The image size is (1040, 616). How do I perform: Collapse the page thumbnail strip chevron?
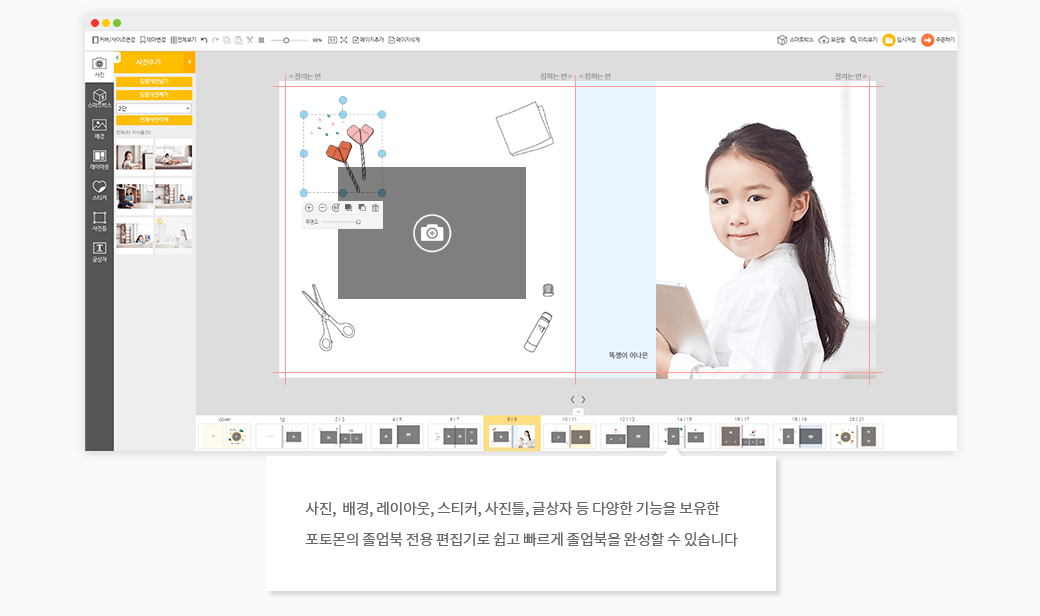pos(579,411)
